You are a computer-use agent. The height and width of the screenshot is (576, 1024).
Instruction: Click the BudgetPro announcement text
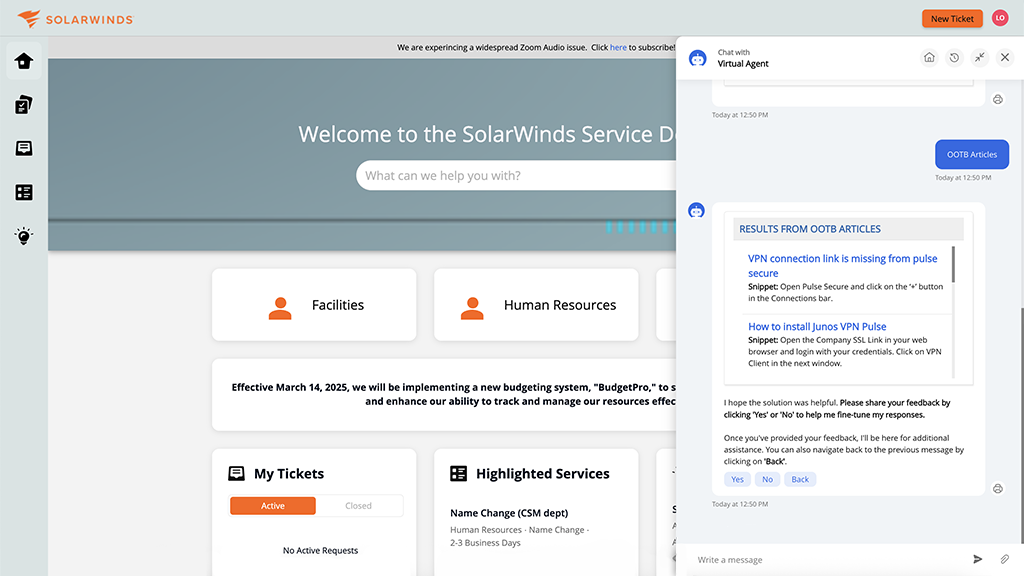454,394
